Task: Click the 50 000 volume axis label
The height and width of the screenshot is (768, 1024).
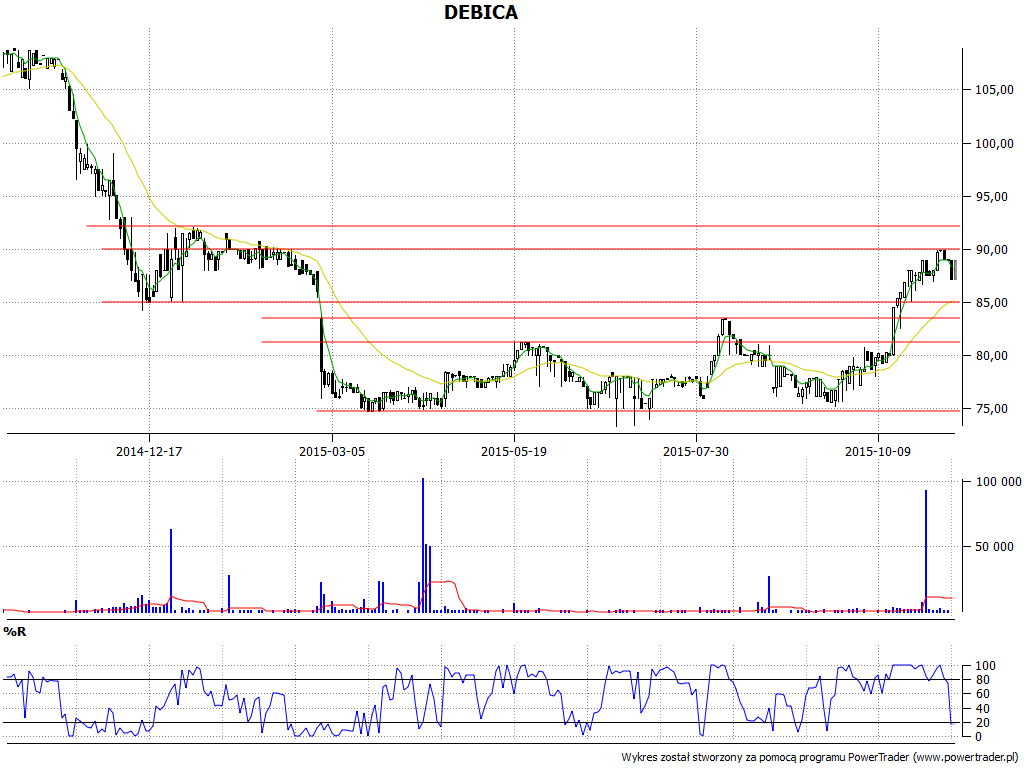Action: pos(995,547)
